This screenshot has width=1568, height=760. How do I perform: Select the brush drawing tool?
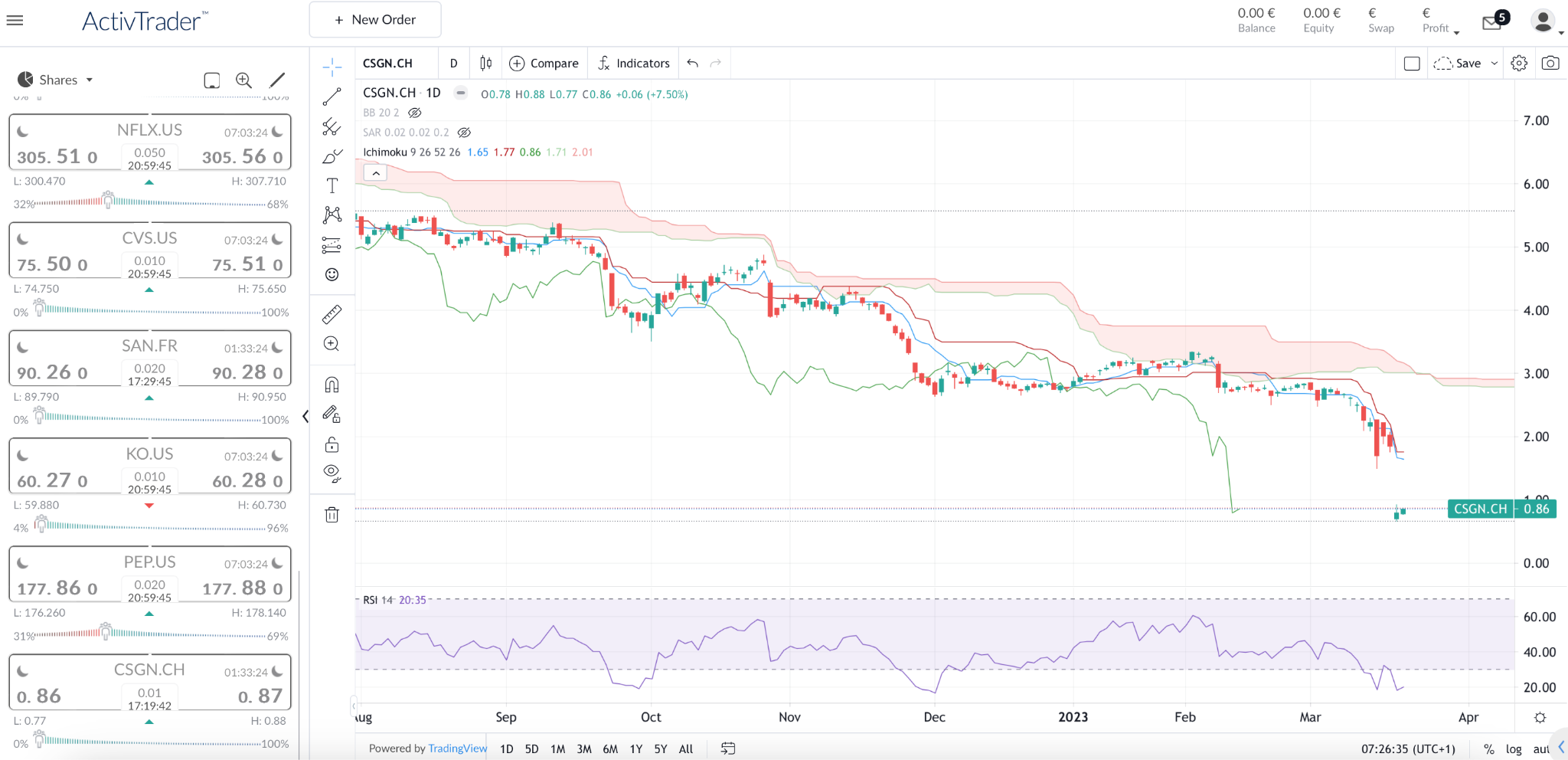(x=332, y=156)
